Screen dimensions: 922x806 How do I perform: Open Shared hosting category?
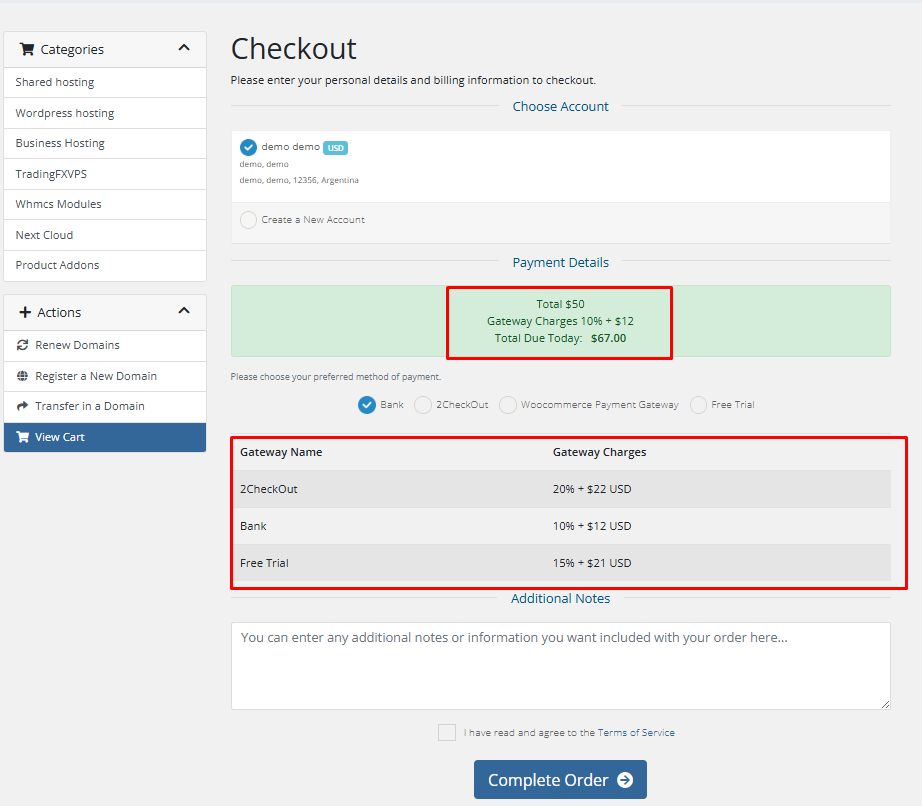pos(55,82)
